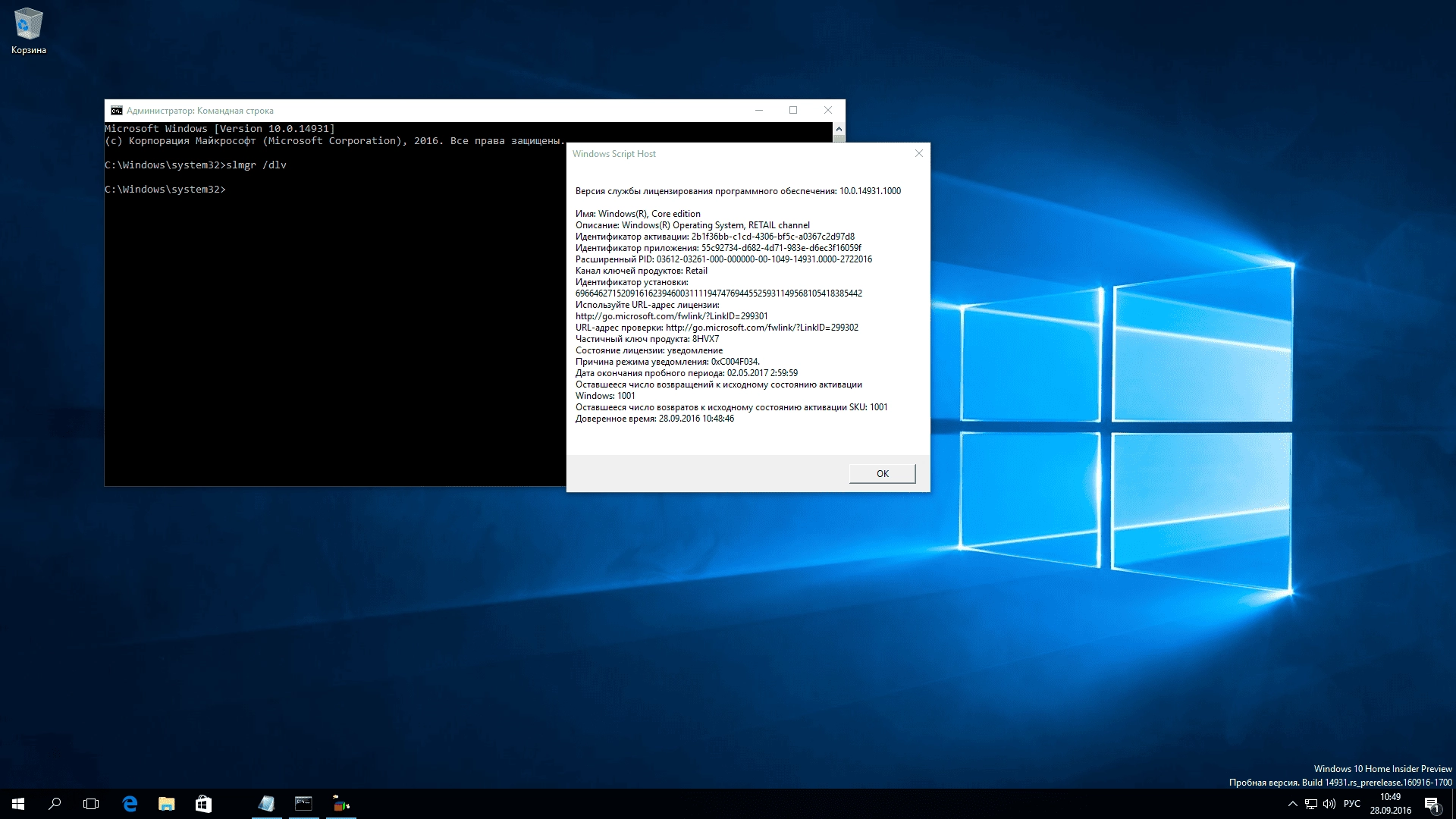Viewport: 1456px width, 819px height.
Task: Click the Идентификатор приложения line
Action: click(x=718, y=248)
